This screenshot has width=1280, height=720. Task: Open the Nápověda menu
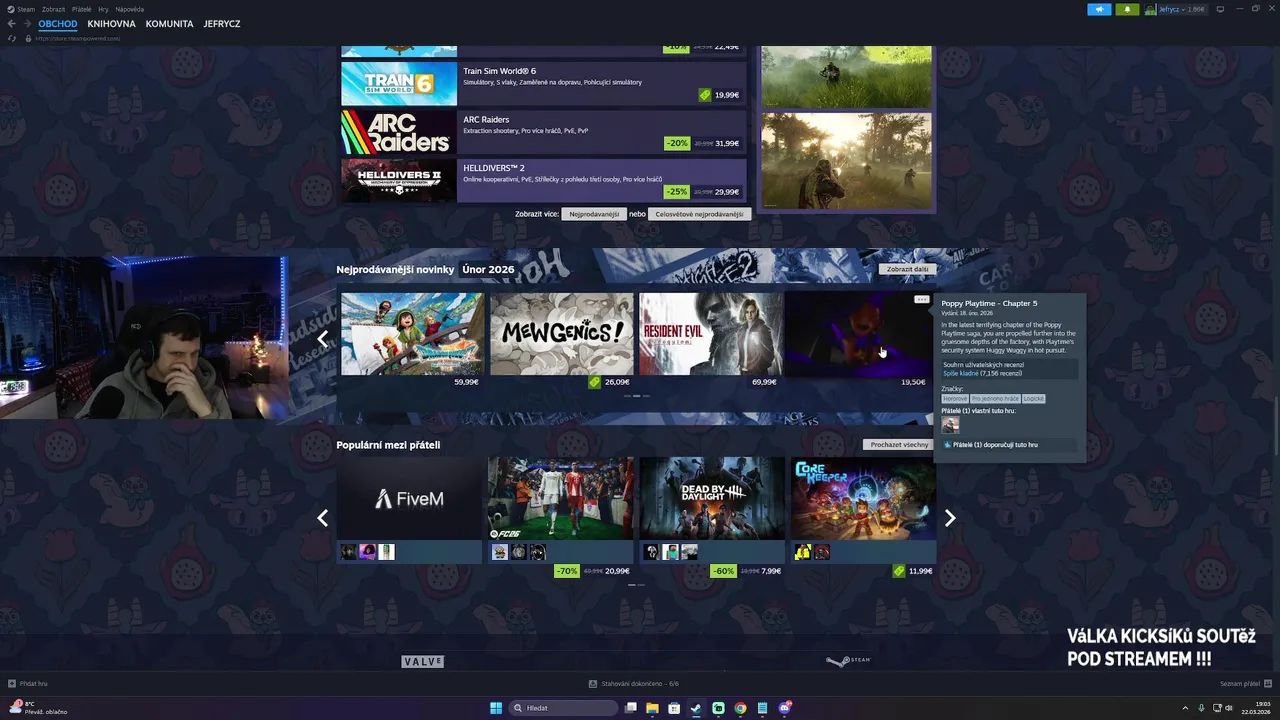[x=130, y=9]
